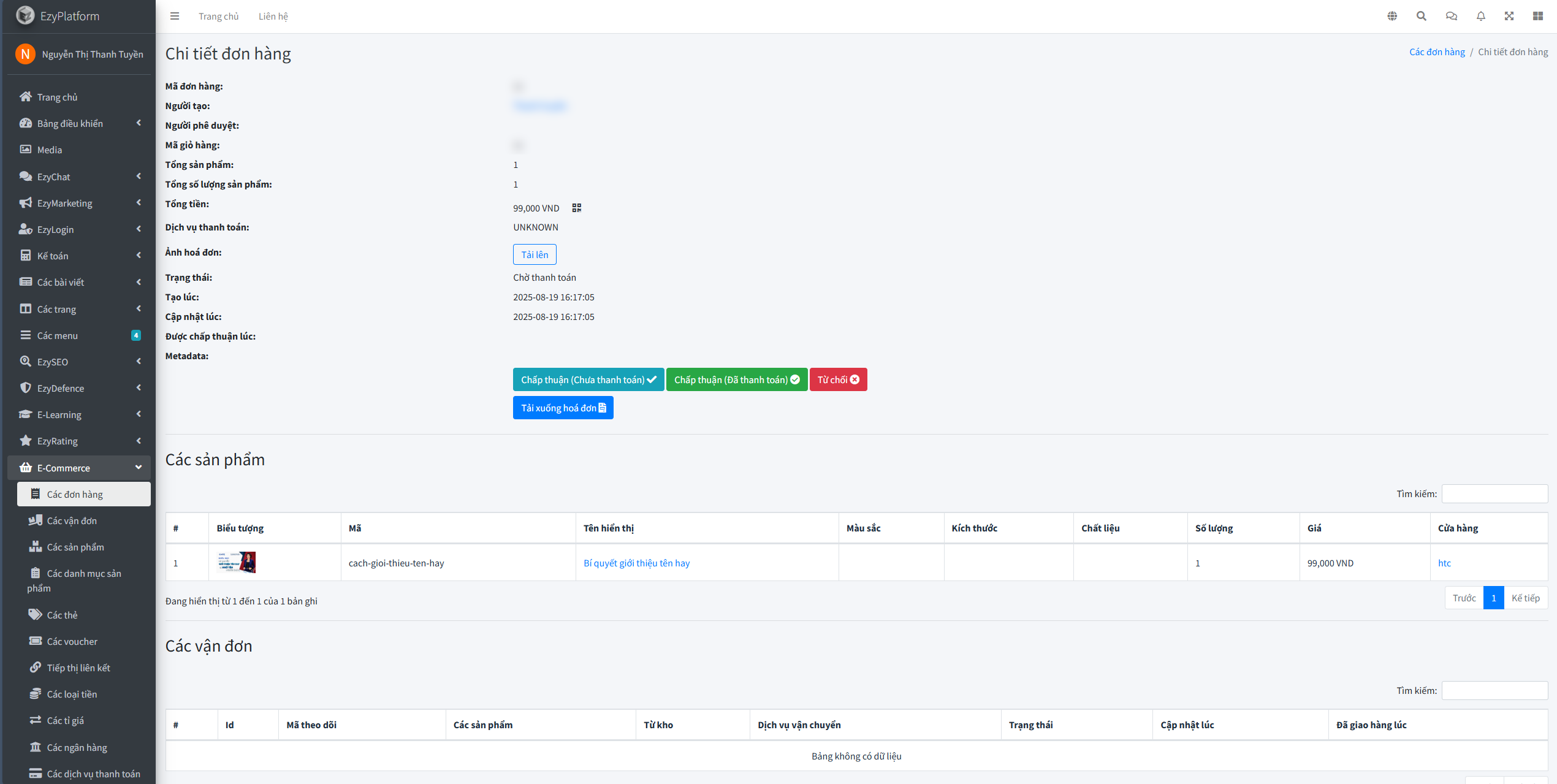This screenshot has width=1557, height=784.
Task: Click Liên hệ in top navbar
Action: point(273,16)
